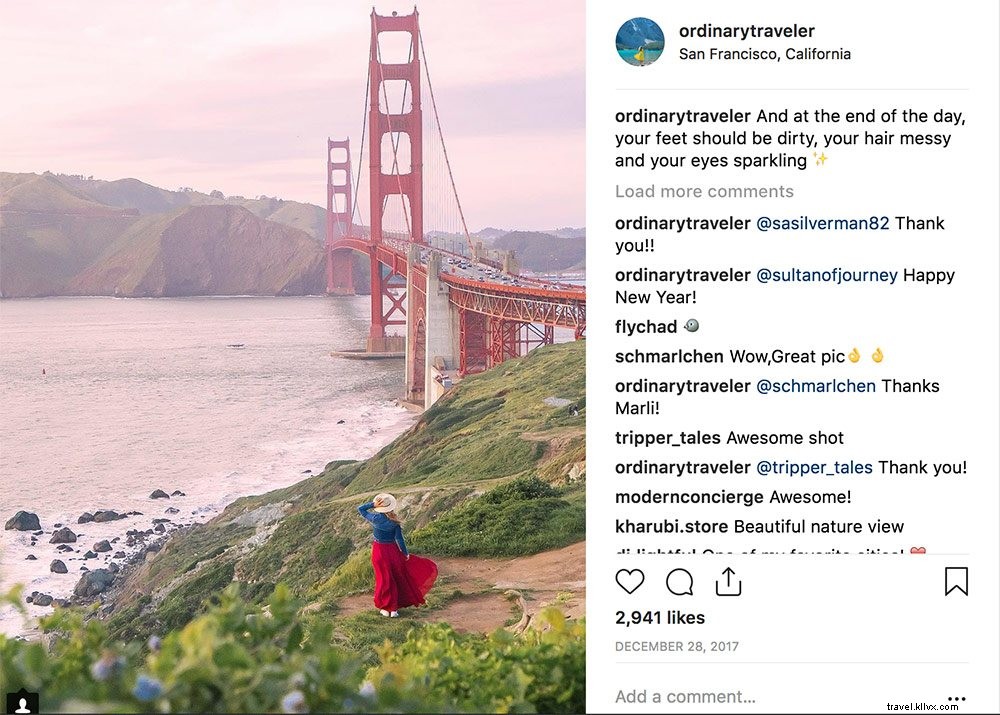Click the heart outline icon below the photo
The width and height of the screenshot is (1000, 715).
[631, 581]
